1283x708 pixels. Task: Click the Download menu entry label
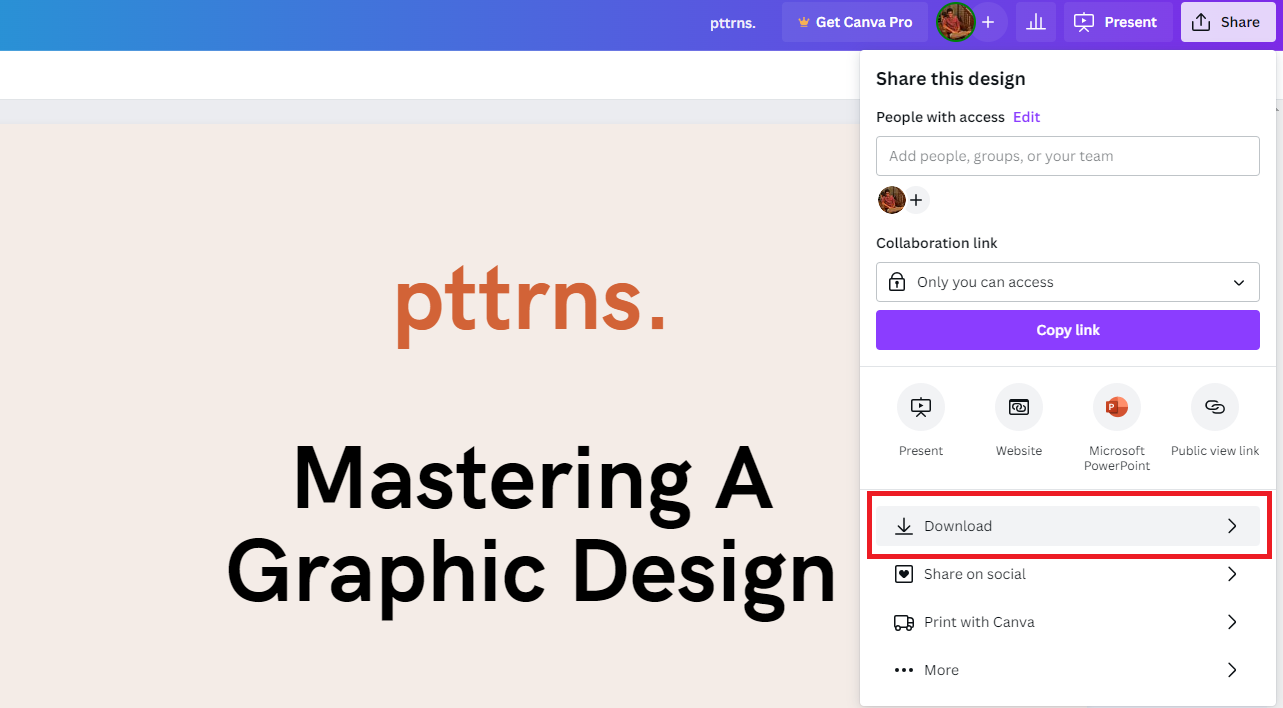pyautogui.click(x=958, y=526)
